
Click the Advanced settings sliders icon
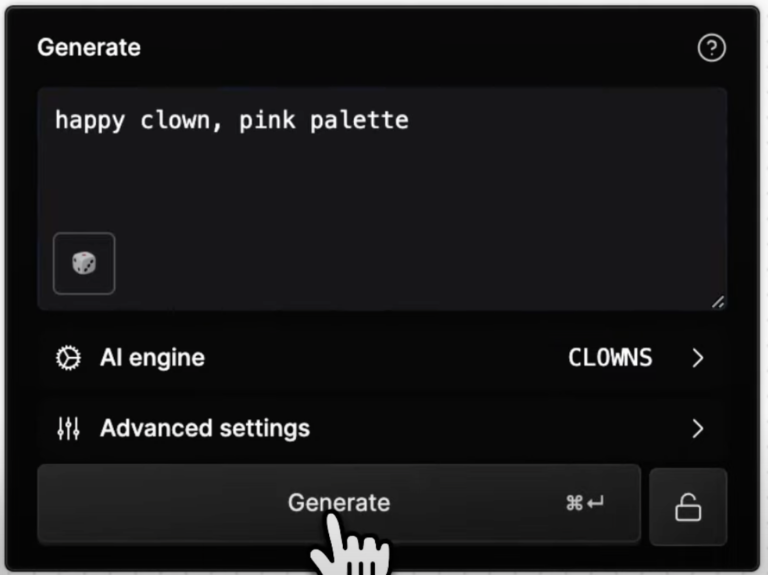[68, 429]
